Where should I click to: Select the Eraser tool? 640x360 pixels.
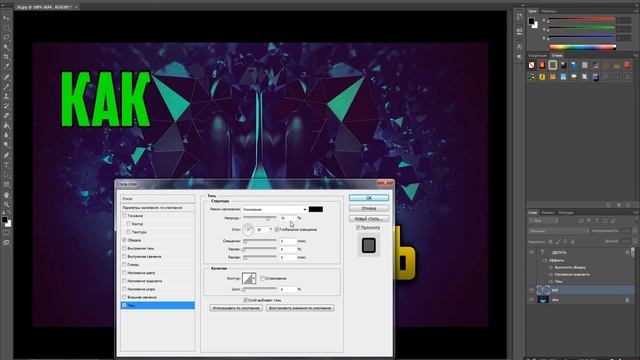tap(6, 116)
